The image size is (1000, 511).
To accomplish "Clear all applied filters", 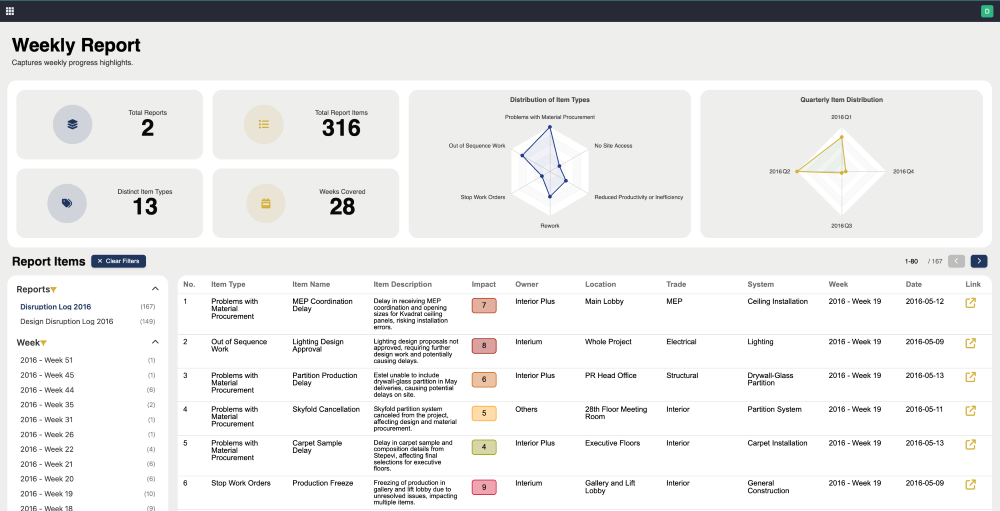I will click(118, 261).
